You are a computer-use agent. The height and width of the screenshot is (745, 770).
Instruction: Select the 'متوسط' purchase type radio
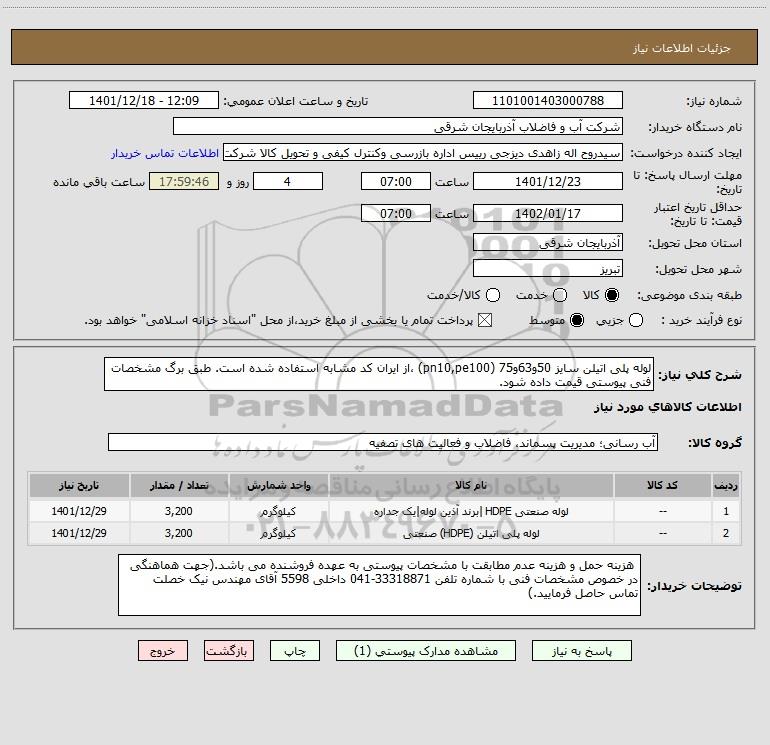point(577,321)
